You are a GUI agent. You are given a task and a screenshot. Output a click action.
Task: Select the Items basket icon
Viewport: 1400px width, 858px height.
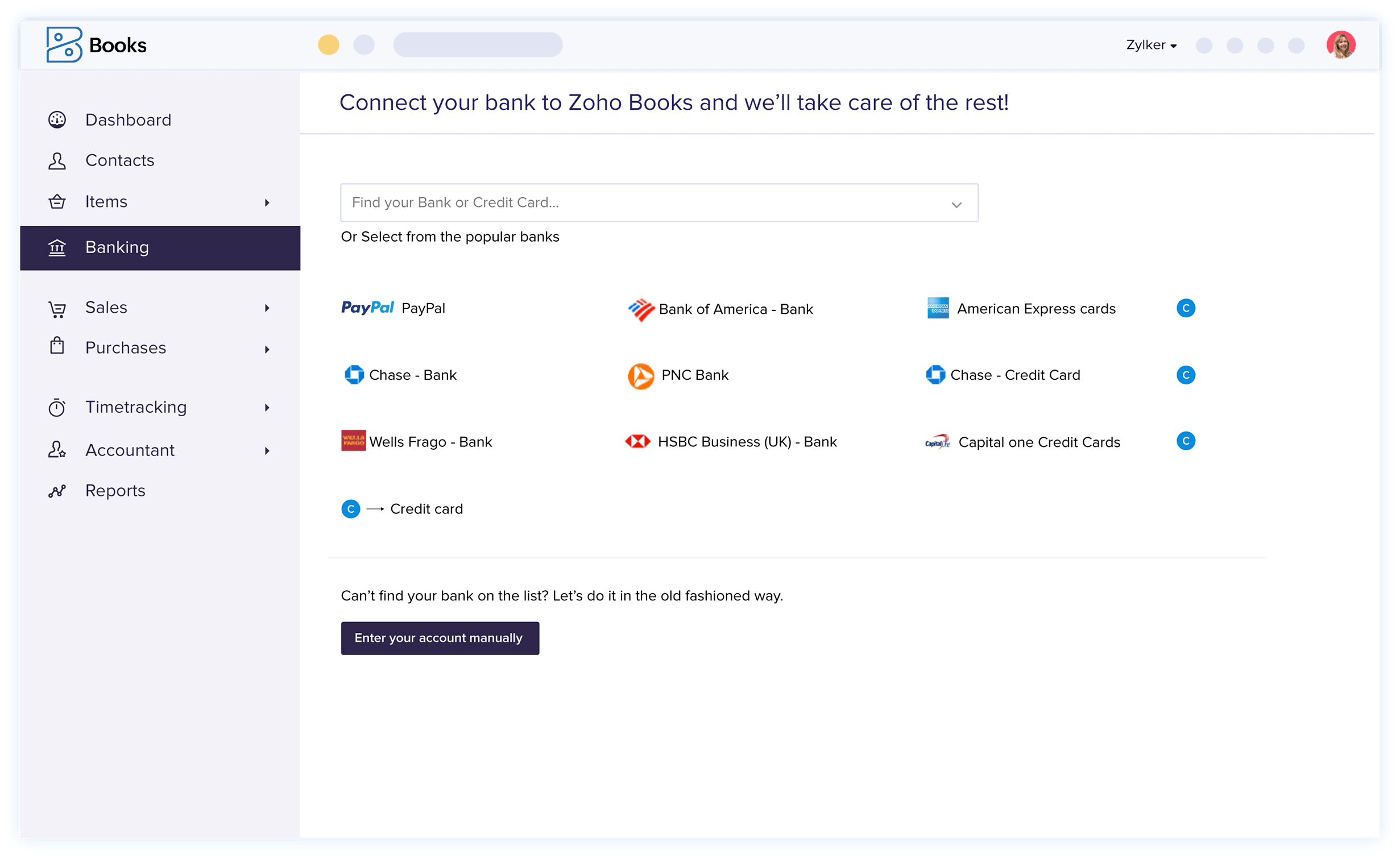pyautogui.click(x=57, y=202)
